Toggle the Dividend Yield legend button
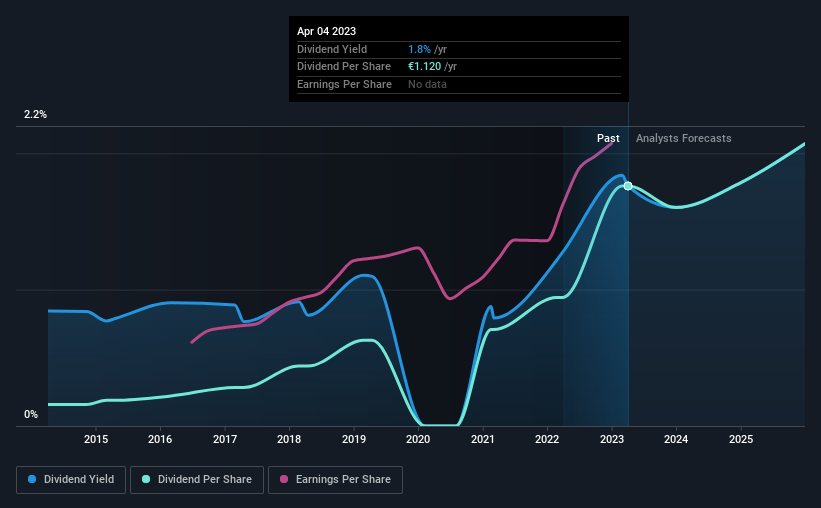821x508 pixels. (x=71, y=480)
